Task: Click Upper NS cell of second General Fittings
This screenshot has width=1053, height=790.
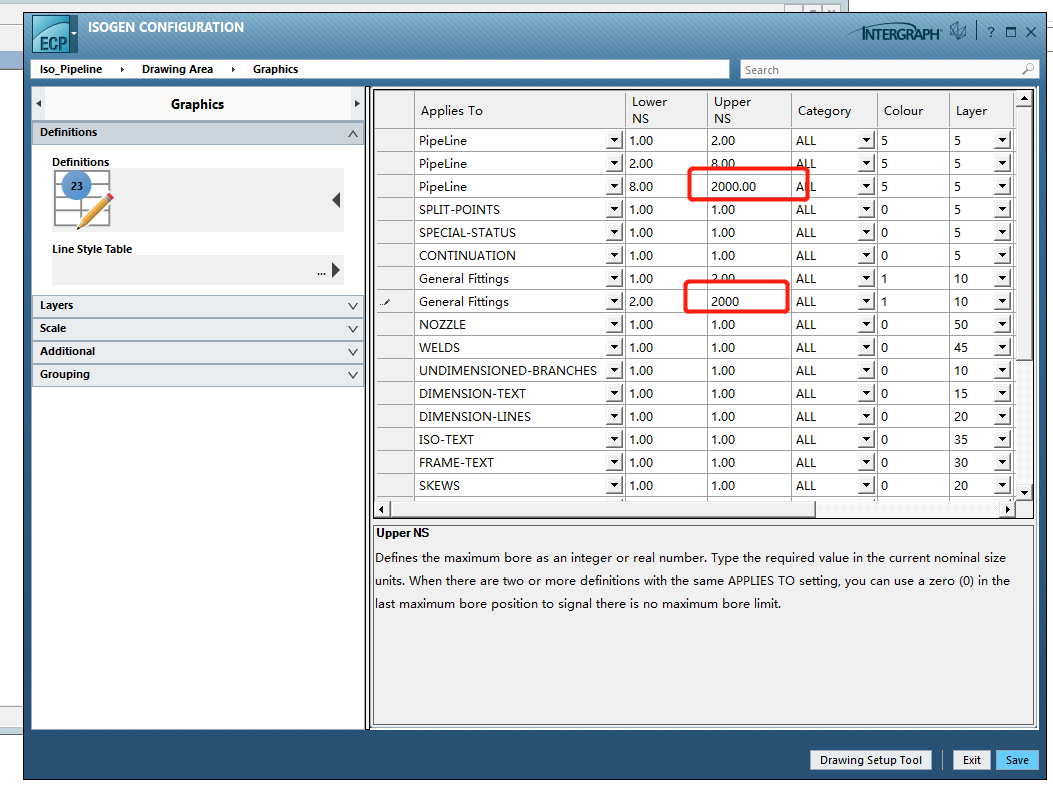Action: 749,302
